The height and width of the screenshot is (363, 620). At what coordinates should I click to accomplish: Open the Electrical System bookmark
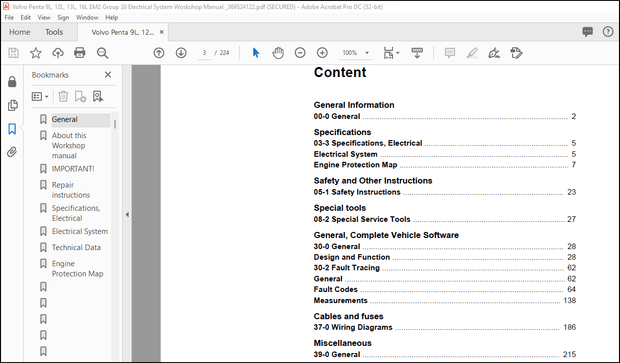point(80,231)
